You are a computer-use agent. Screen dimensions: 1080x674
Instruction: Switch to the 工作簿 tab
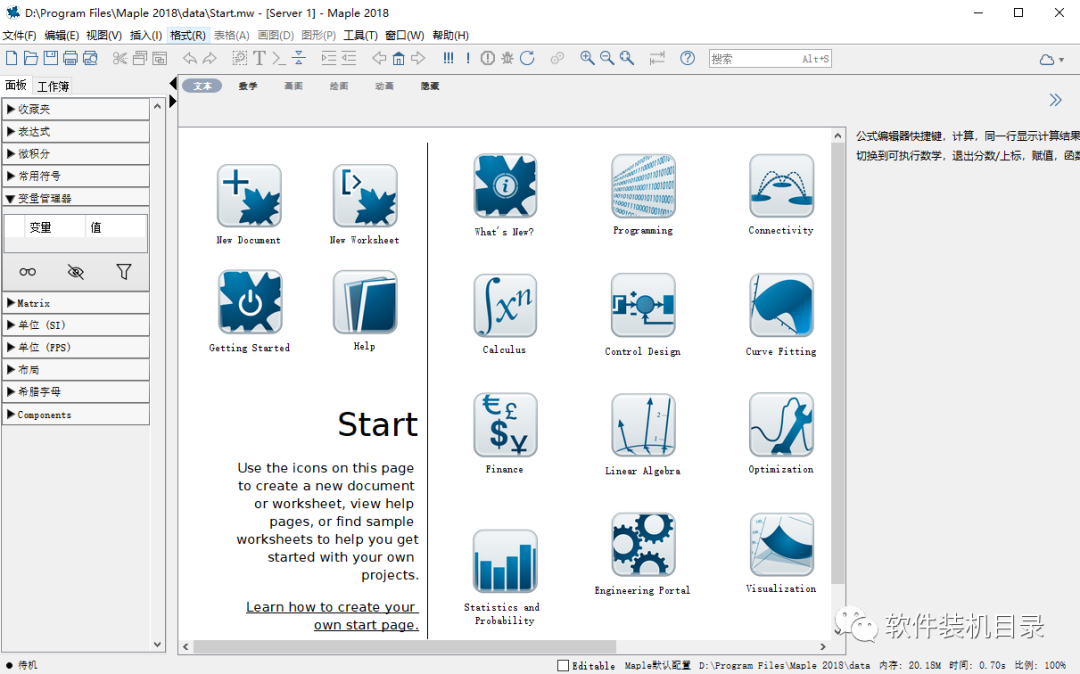click(x=53, y=86)
